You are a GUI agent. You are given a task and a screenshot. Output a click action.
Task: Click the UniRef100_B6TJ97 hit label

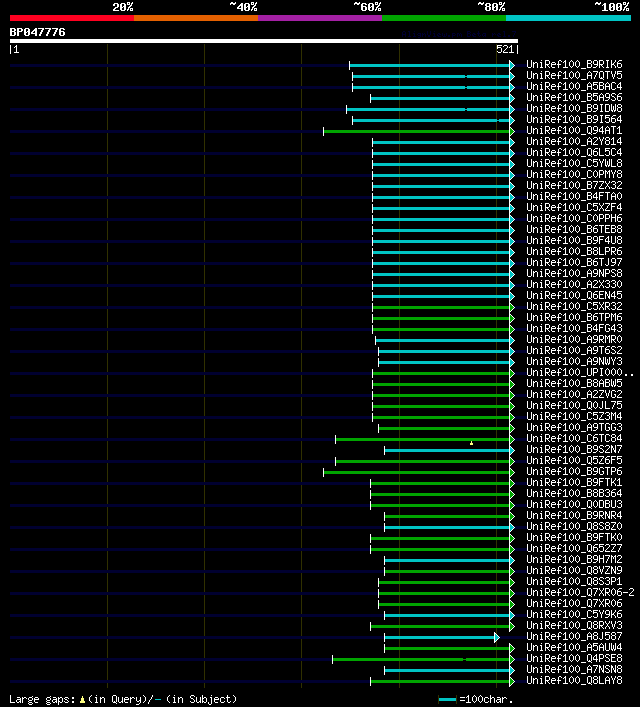point(574,262)
